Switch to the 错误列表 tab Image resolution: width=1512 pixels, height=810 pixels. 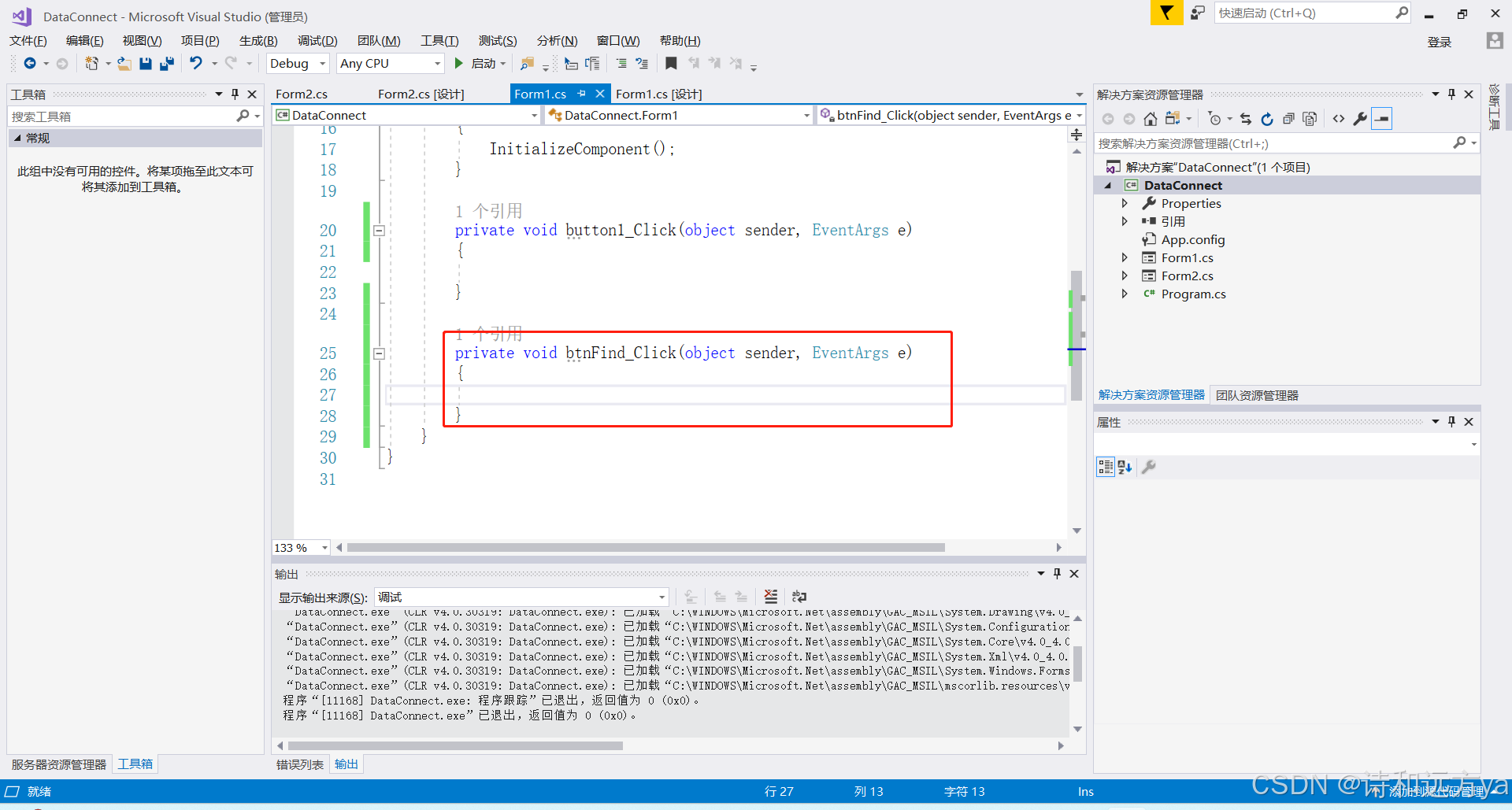[300, 764]
